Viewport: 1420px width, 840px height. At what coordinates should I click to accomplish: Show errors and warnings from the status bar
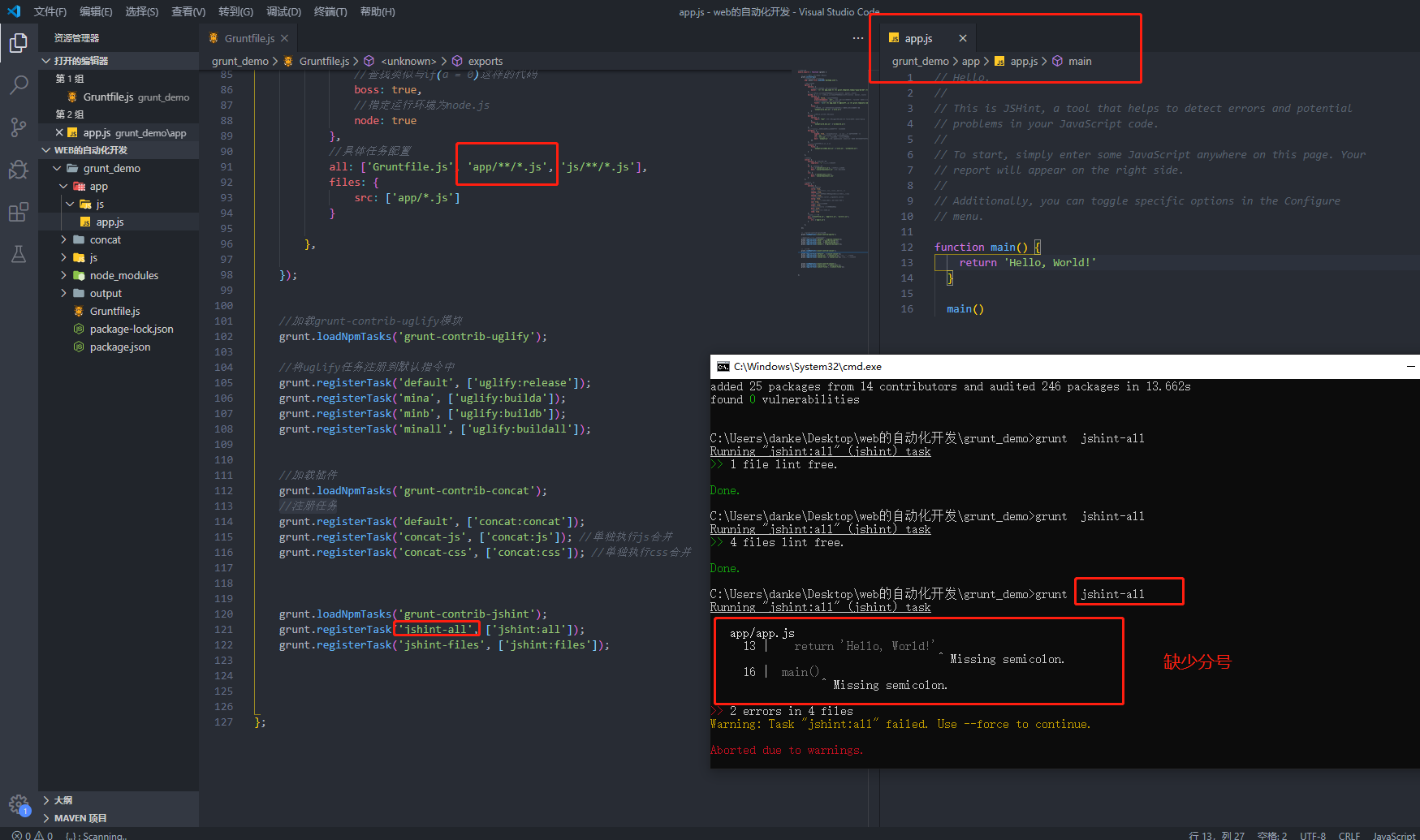[x=32, y=835]
